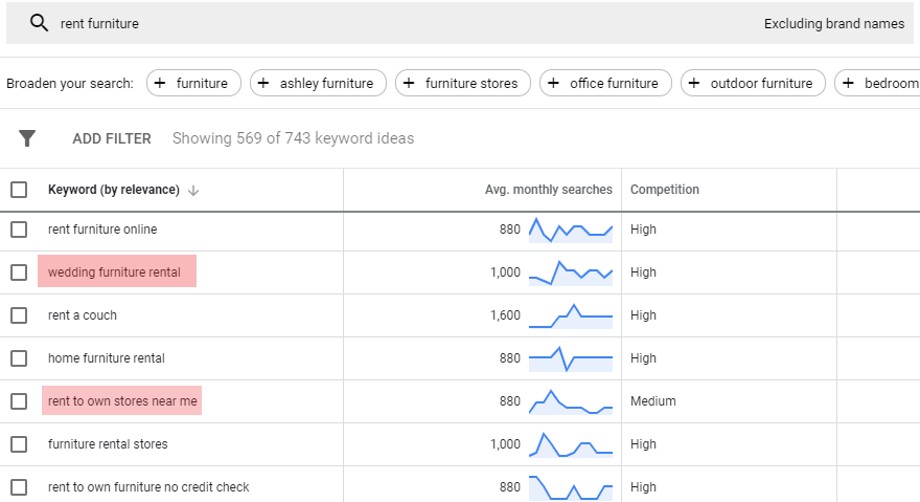Viewport: 920px width, 502px height.
Task: Click trend sparkline for rent a couch
Action: pyautogui.click(x=570, y=315)
